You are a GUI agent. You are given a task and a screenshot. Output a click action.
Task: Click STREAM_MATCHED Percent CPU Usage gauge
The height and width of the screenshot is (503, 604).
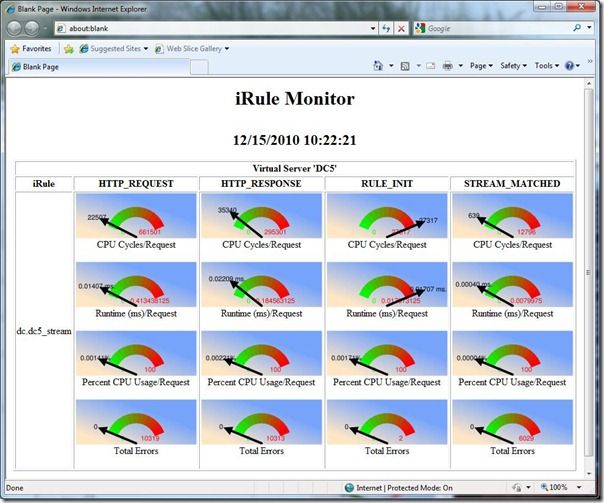[512, 353]
